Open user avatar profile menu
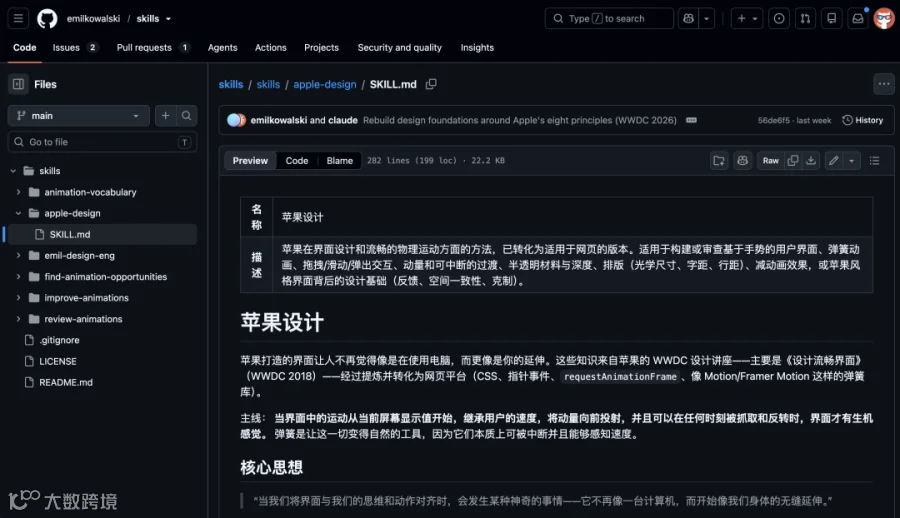Screen dimensions: 900x518 tap(884, 18)
